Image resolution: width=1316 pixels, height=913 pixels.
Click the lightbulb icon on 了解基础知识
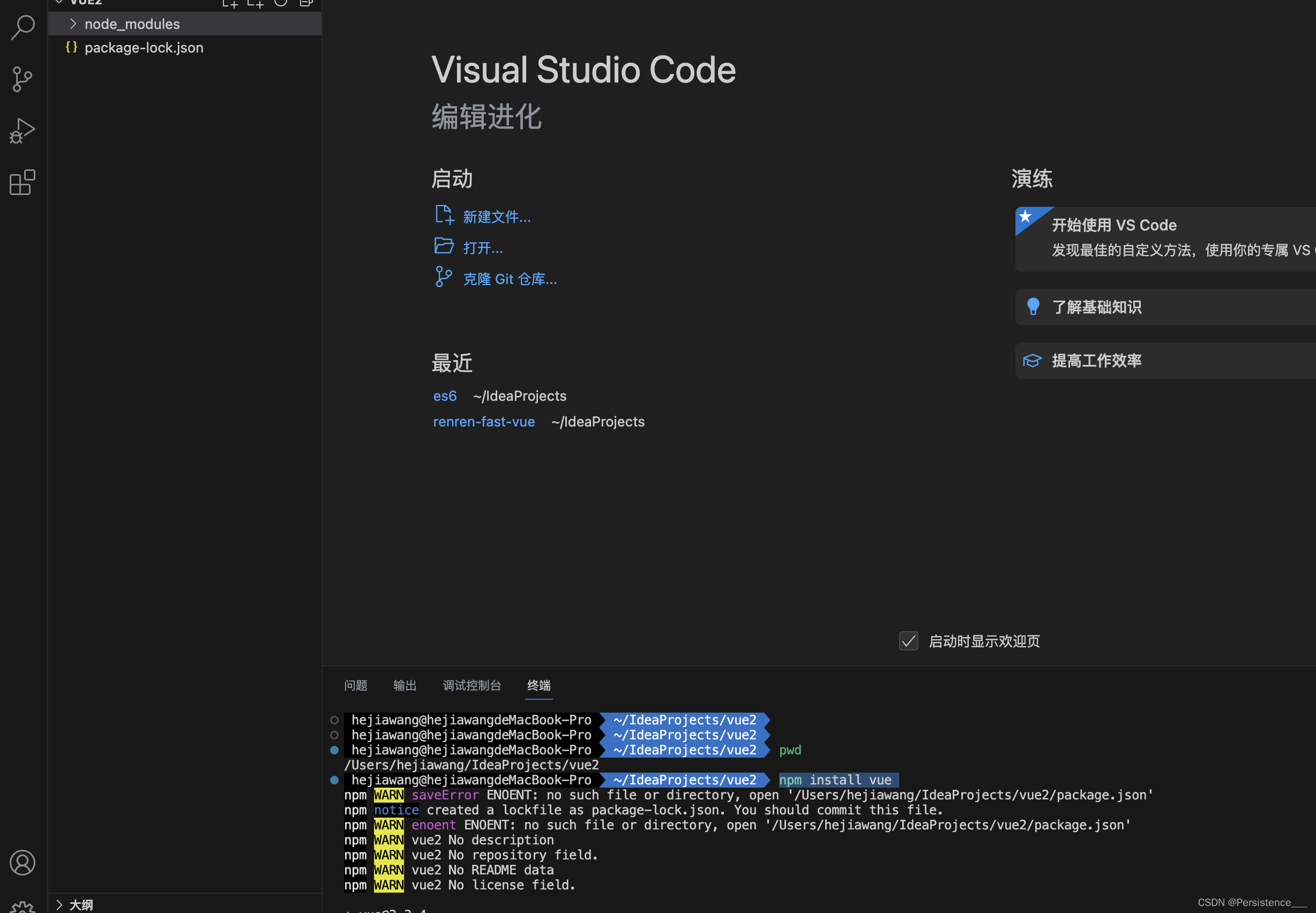point(1033,306)
